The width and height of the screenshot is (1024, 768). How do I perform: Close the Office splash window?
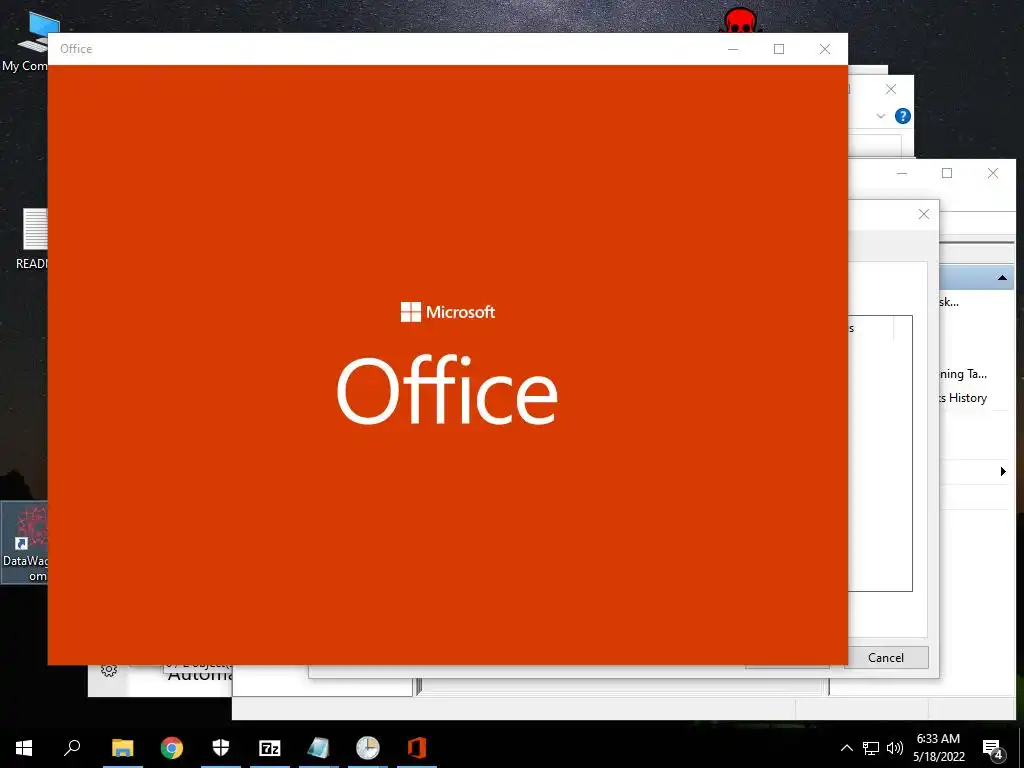point(825,49)
